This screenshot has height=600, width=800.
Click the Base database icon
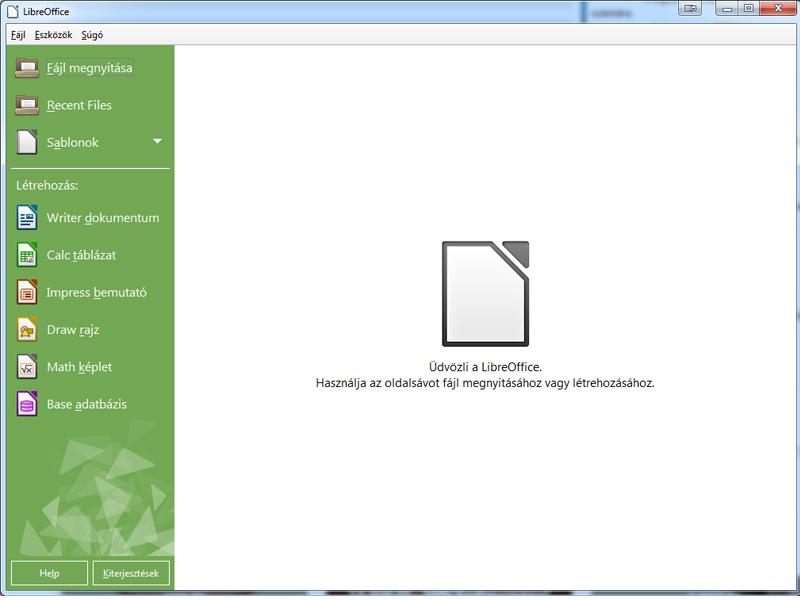pyautogui.click(x=27, y=404)
